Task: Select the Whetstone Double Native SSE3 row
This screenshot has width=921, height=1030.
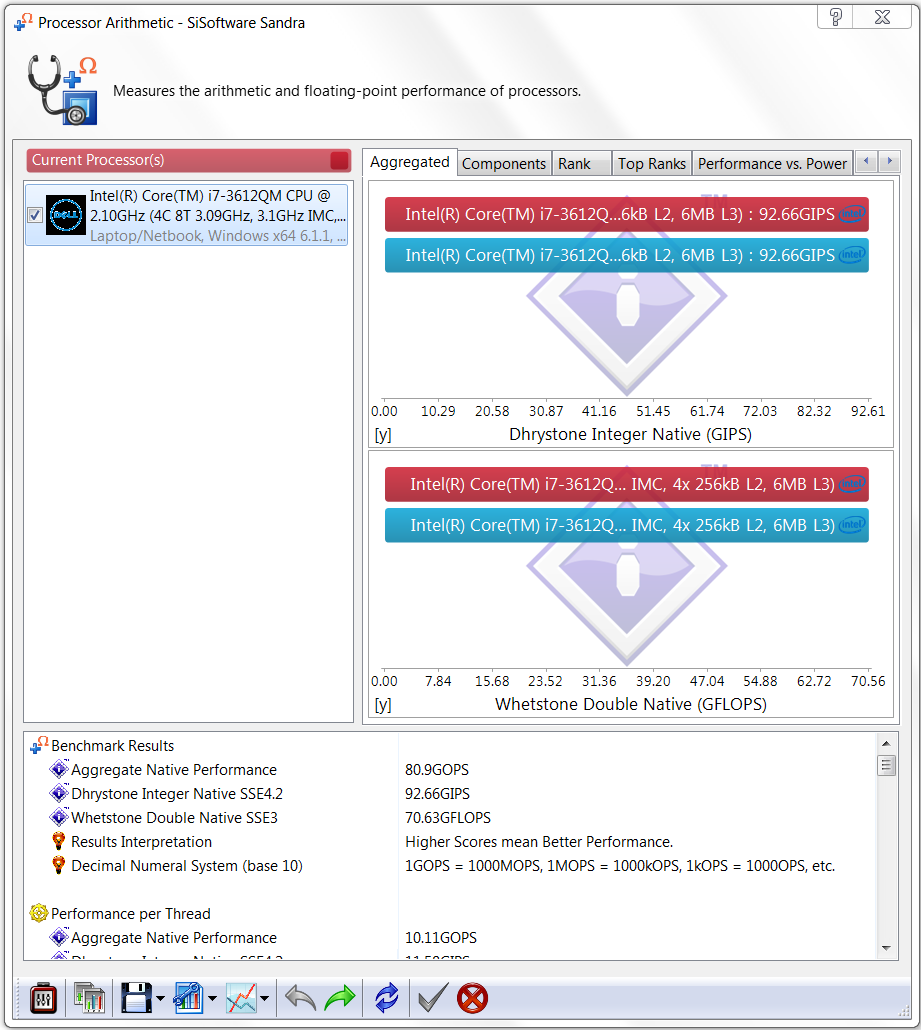Action: (450, 818)
